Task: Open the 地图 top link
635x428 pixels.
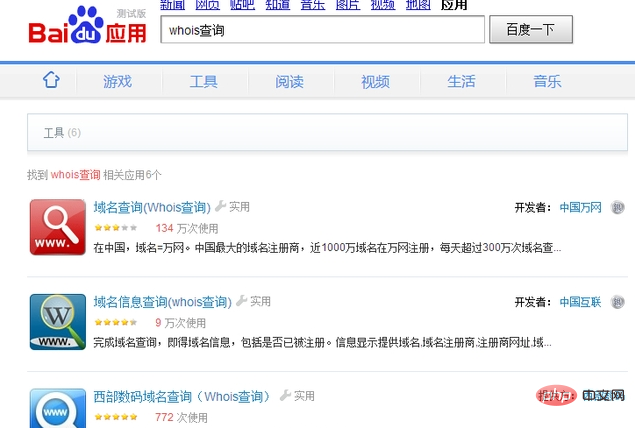Action: (418, 5)
